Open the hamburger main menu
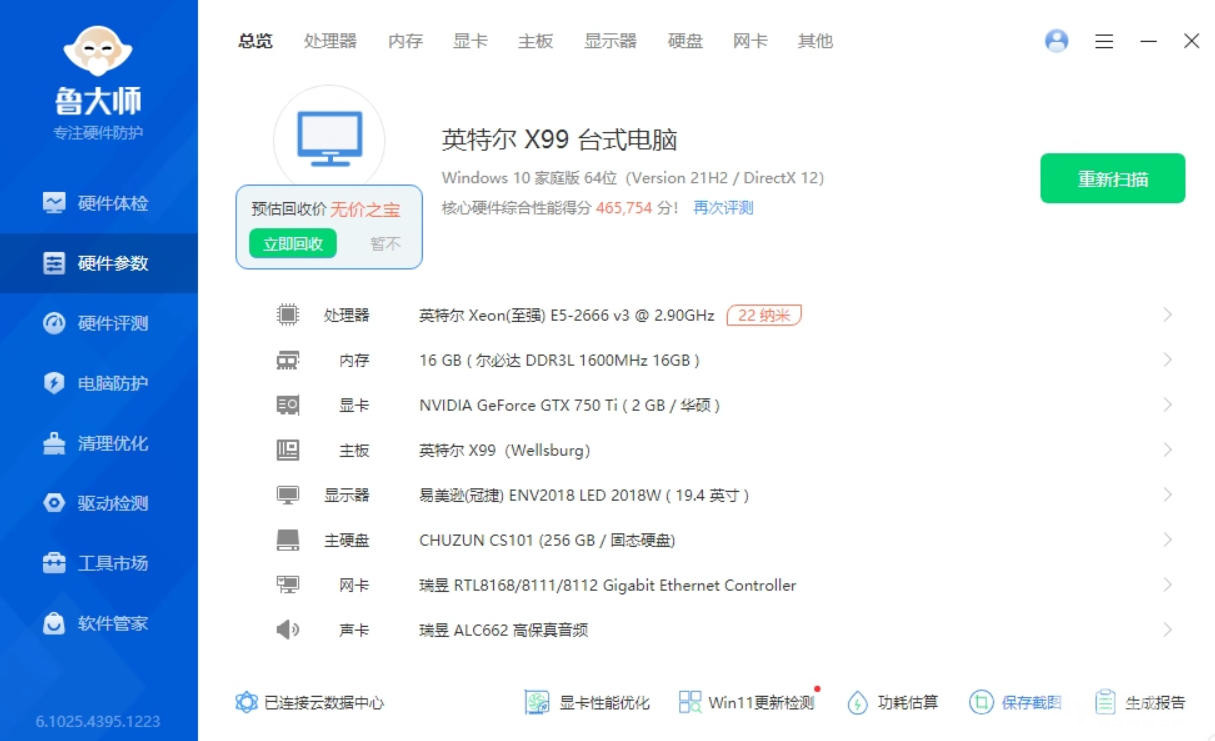 pyautogui.click(x=1104, y=42)
